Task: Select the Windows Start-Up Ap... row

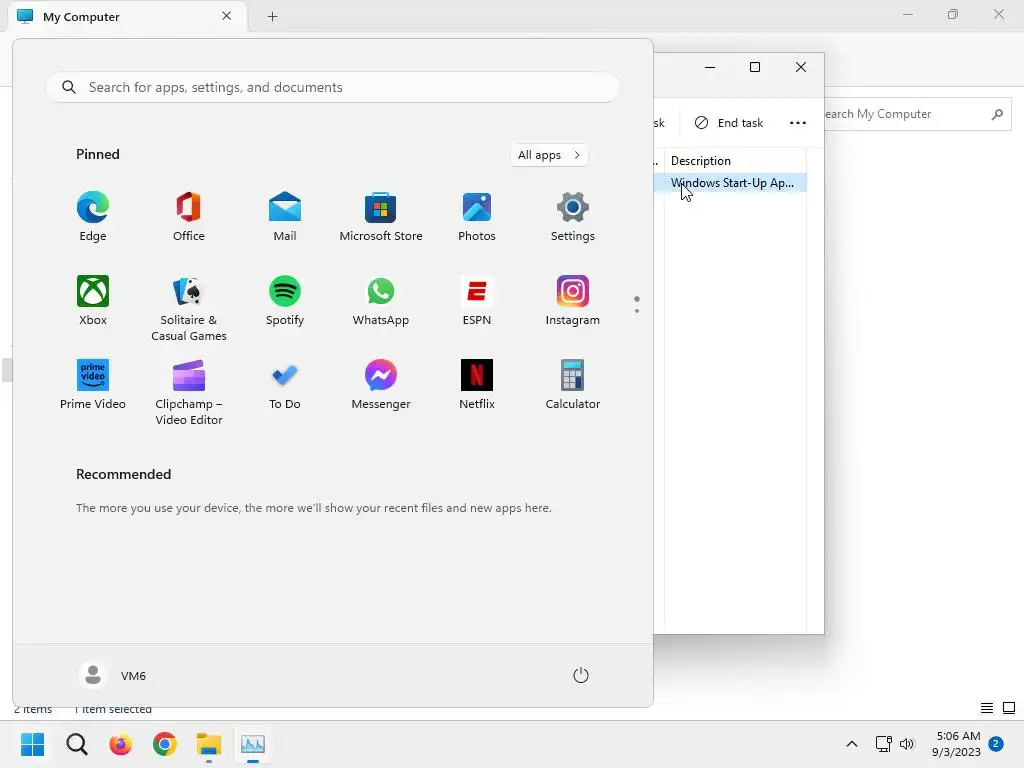Action: pyautogui.click(x=730, y=183)
